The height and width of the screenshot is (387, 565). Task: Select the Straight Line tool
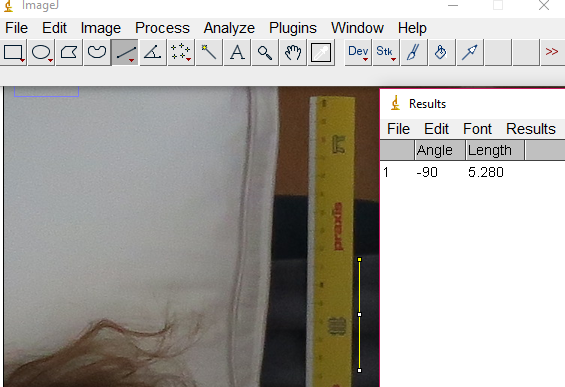click(x=125, y=53)
